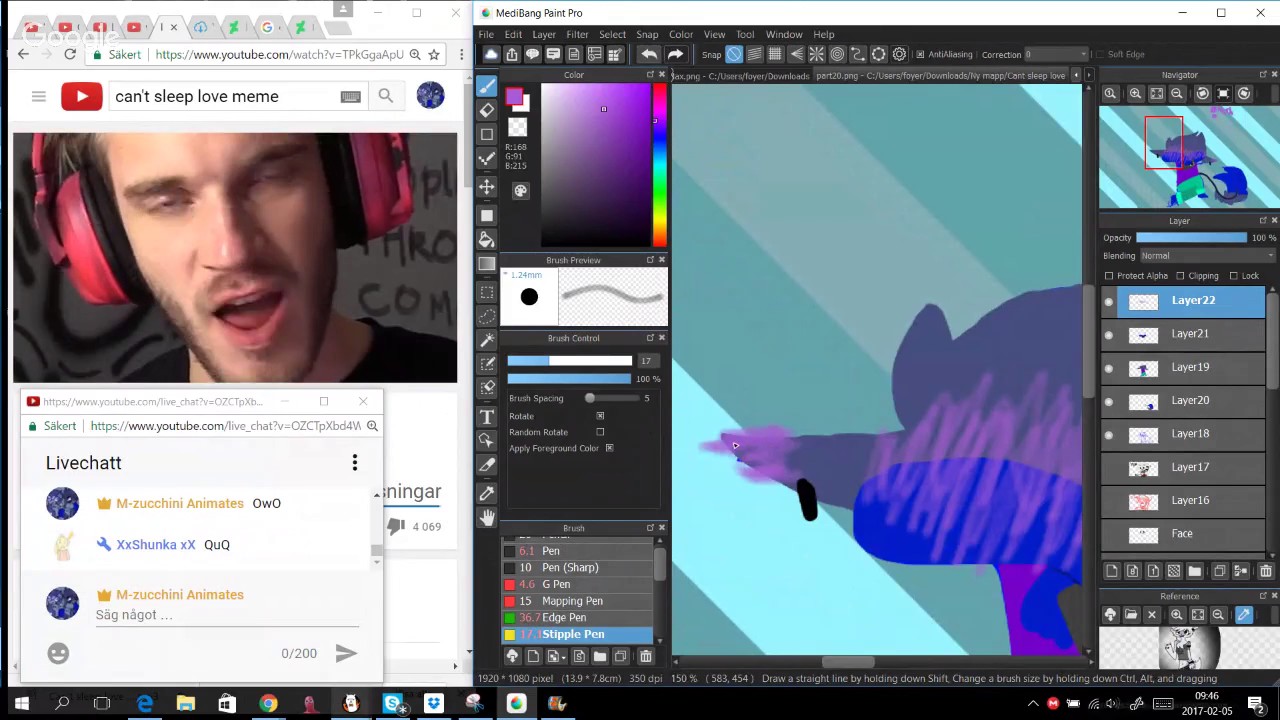Enable the radial snap guide
Viewport: 1280px width, 720px height.
point(816,54)
